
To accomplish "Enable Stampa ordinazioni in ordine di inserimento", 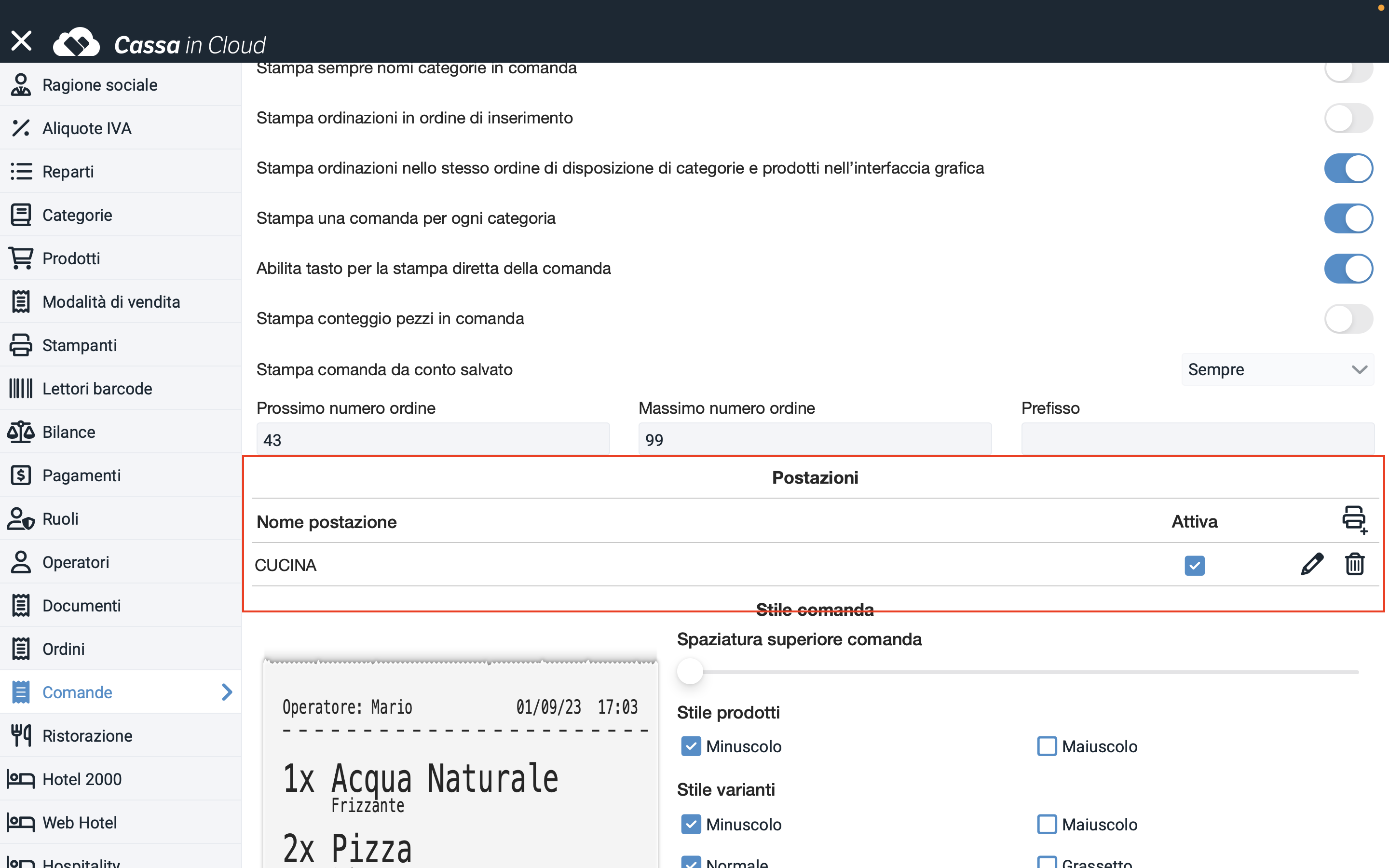I will [x=1348, y=118].
